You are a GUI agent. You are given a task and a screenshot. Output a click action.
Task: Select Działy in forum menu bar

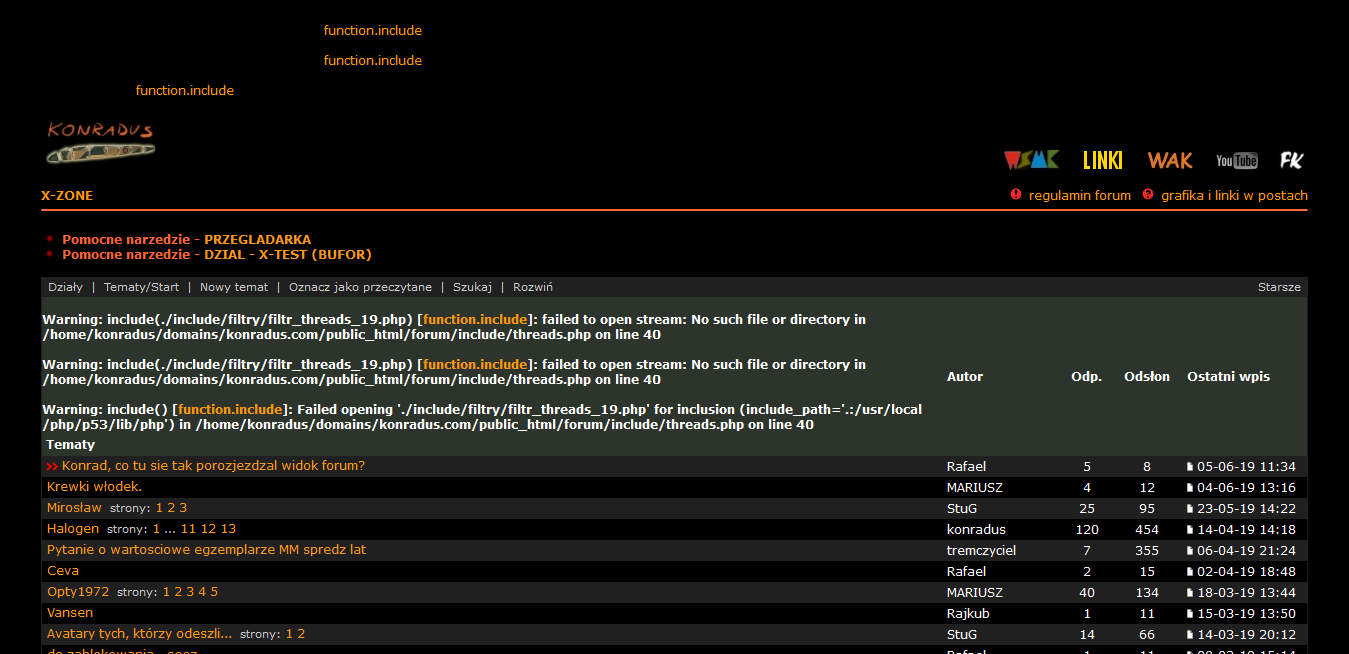(x=65, y=287)
